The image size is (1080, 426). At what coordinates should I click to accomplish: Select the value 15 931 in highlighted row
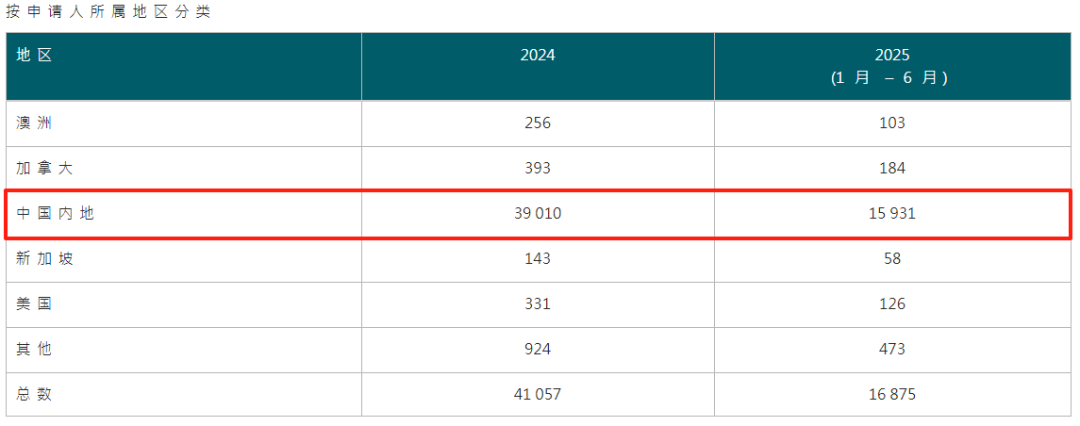(892, 213)
